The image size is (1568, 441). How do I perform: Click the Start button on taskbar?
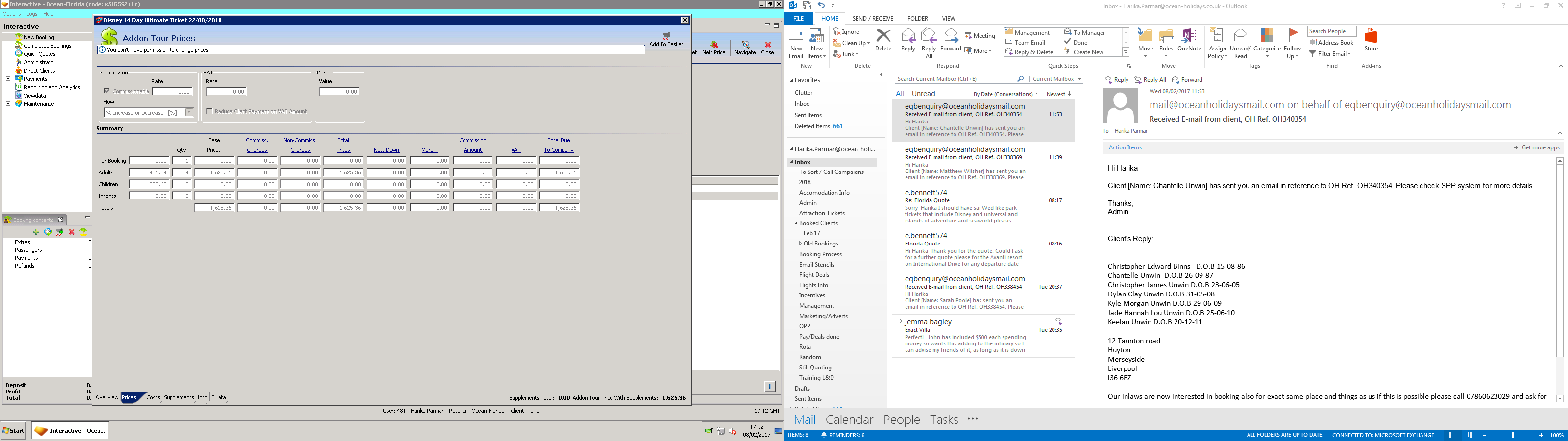point(13,431)
